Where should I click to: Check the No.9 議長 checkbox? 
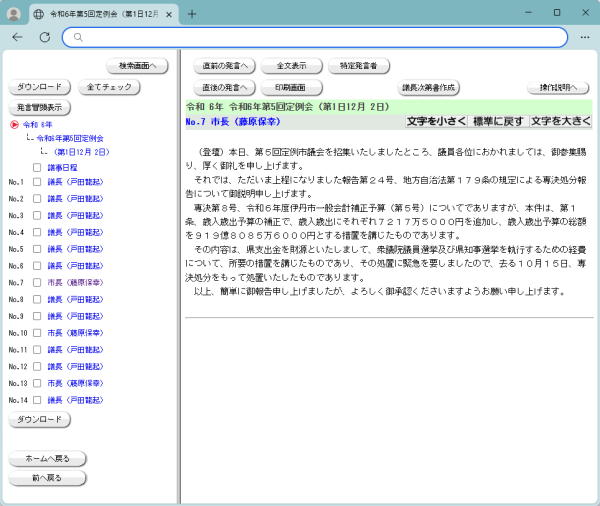[37, 316]
